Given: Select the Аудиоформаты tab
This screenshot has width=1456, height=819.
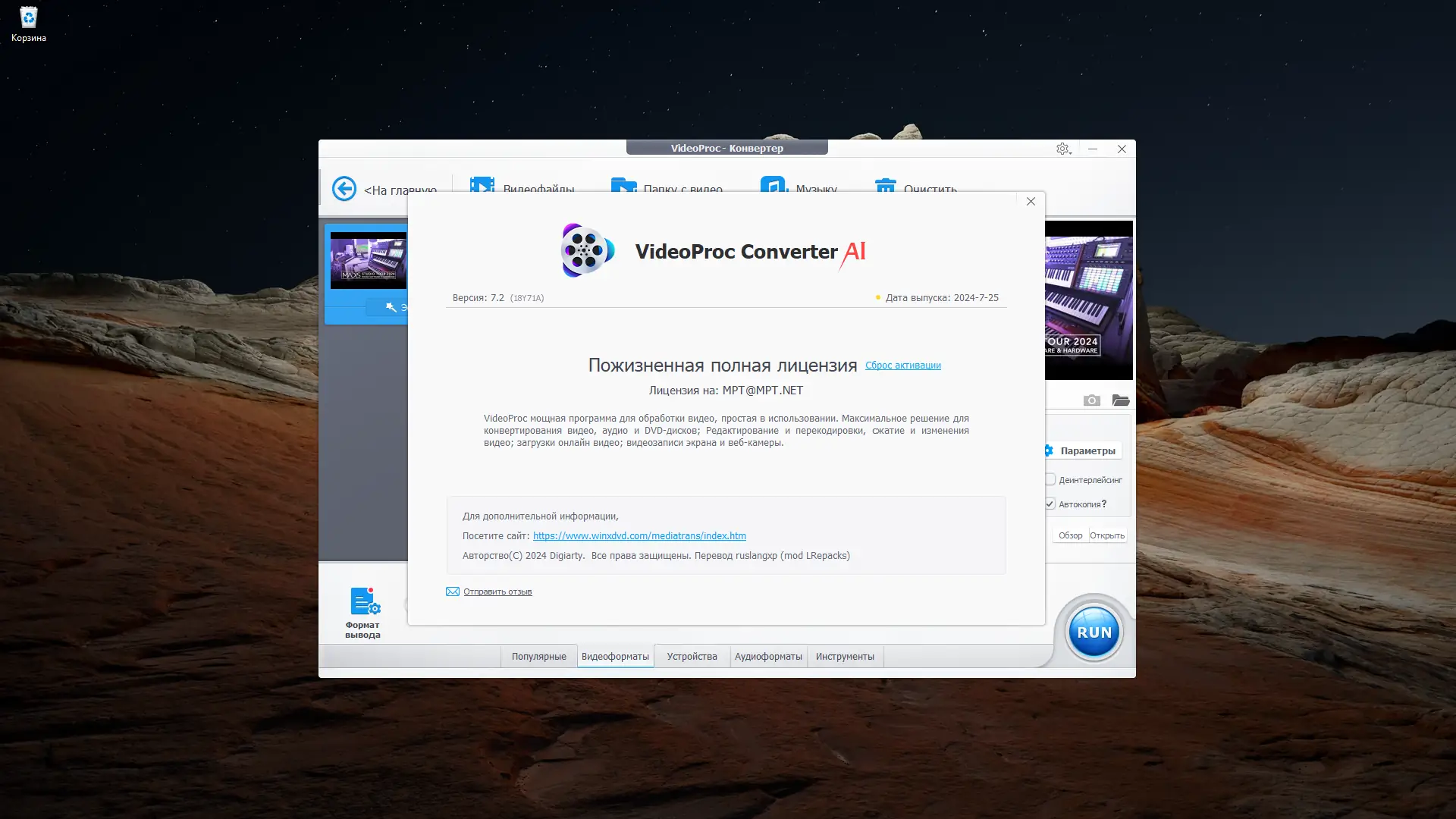Looking at the screenshot, I should (768, 657).
